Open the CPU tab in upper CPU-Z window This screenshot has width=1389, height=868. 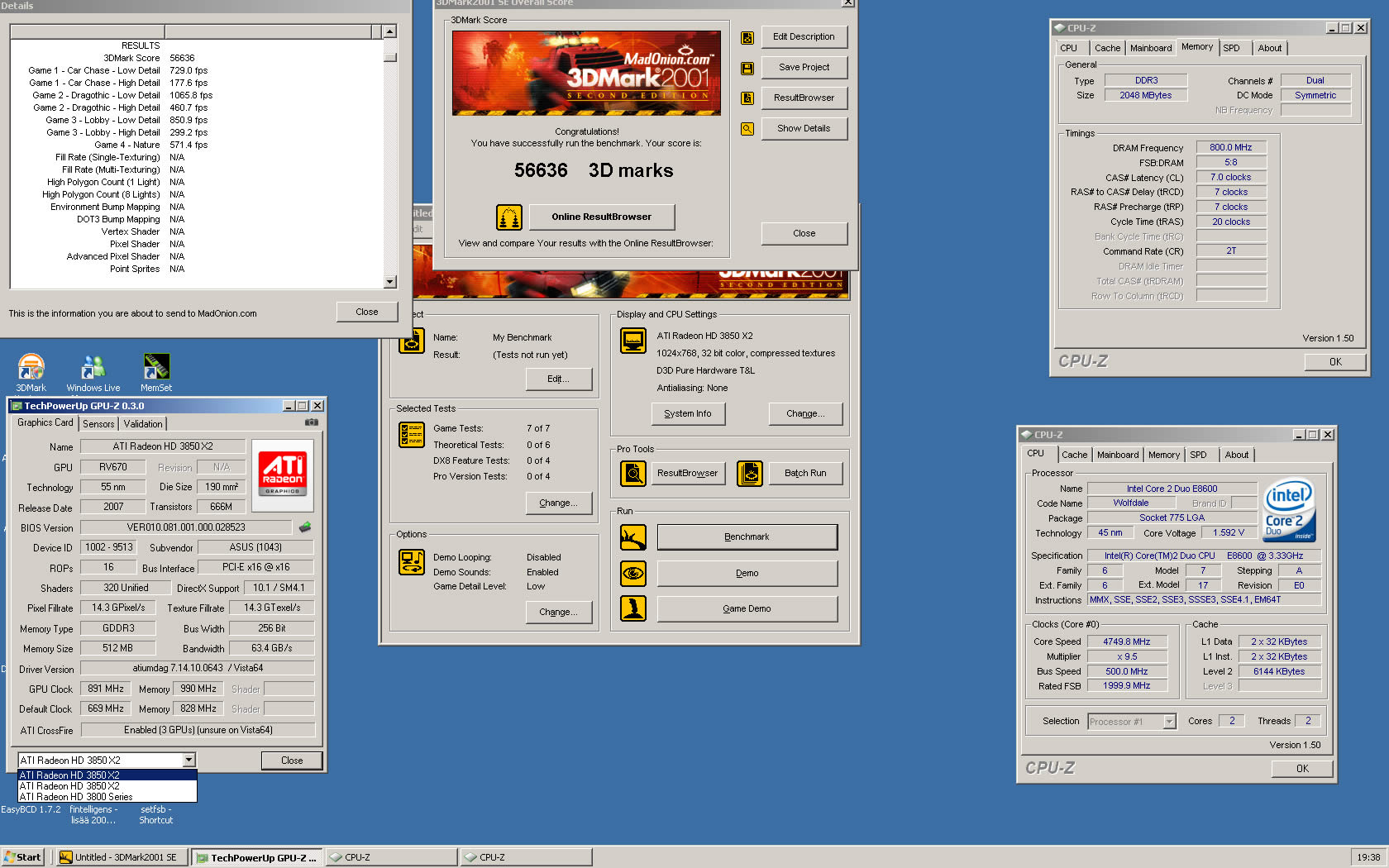[x=1069, y=49]
